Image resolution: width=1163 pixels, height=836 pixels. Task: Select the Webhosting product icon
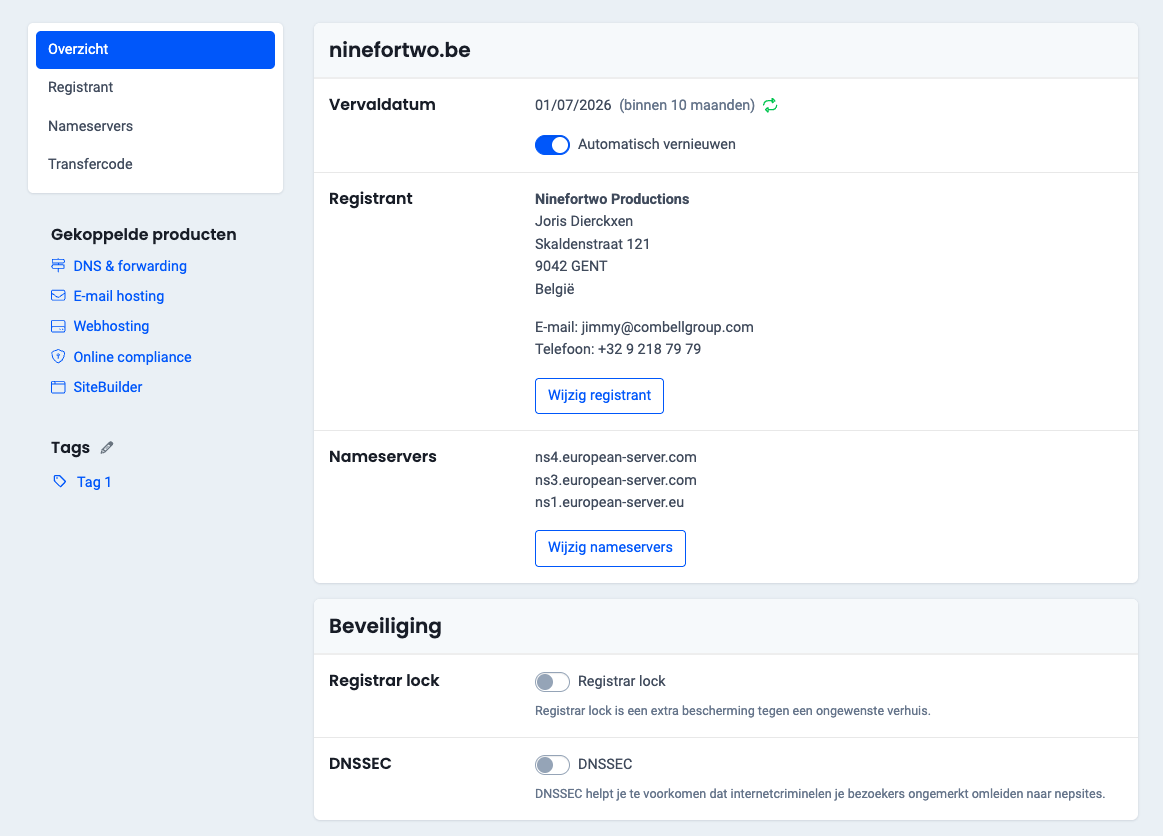click(x=58, y=326)
